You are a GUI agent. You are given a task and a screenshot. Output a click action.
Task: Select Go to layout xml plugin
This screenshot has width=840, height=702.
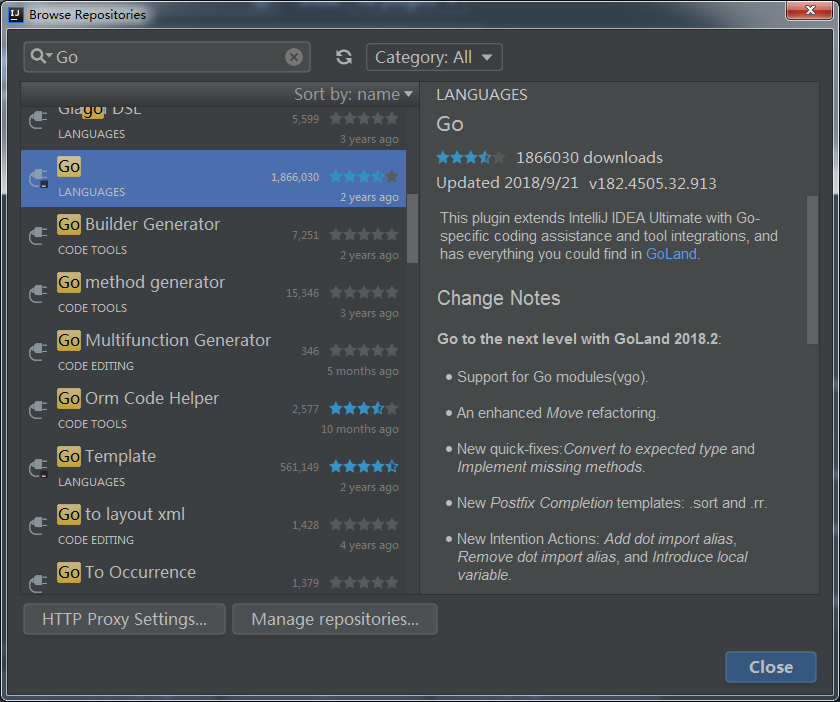pyautogui.click(x=213, y=526)
